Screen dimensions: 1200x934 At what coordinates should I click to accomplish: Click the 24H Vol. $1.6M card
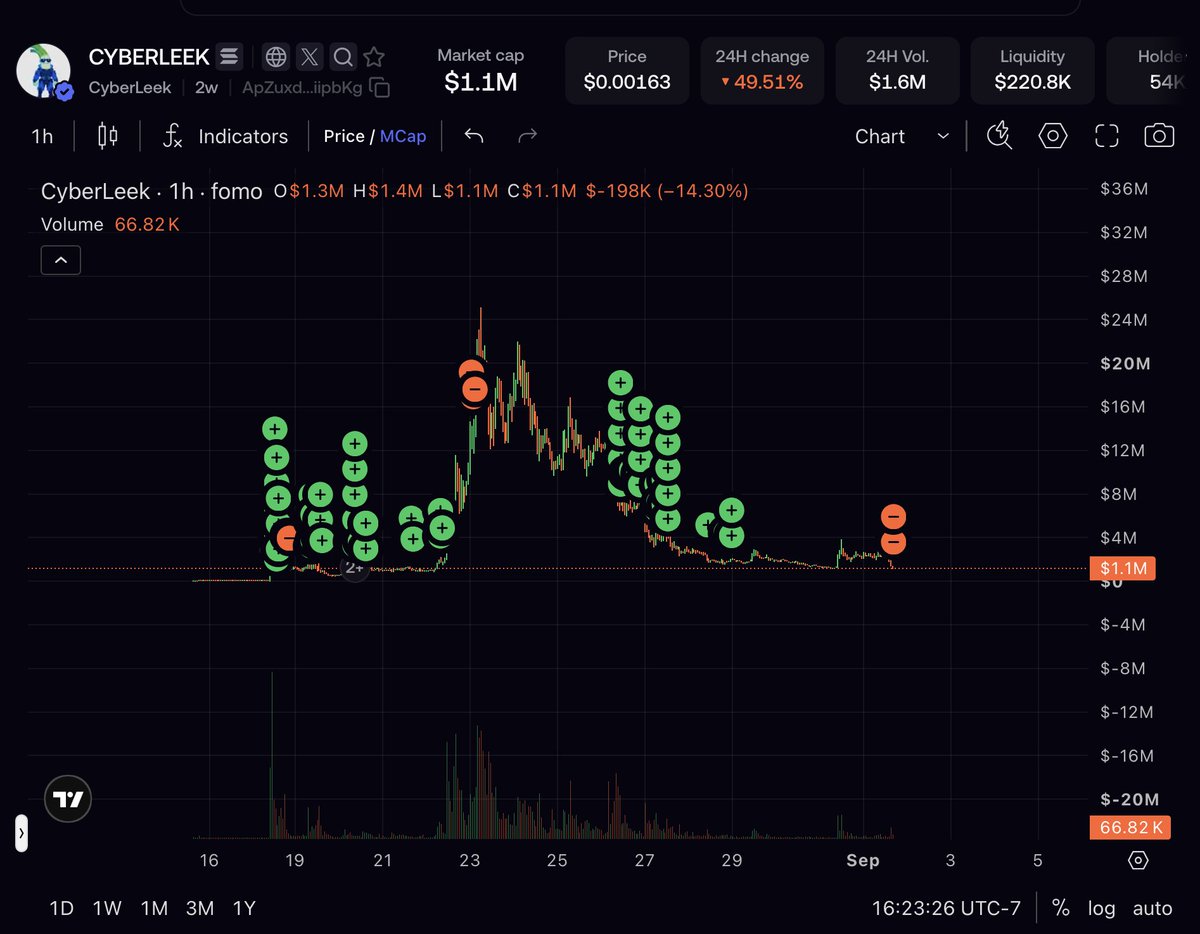pyautogui.click(x=897, y=71)
